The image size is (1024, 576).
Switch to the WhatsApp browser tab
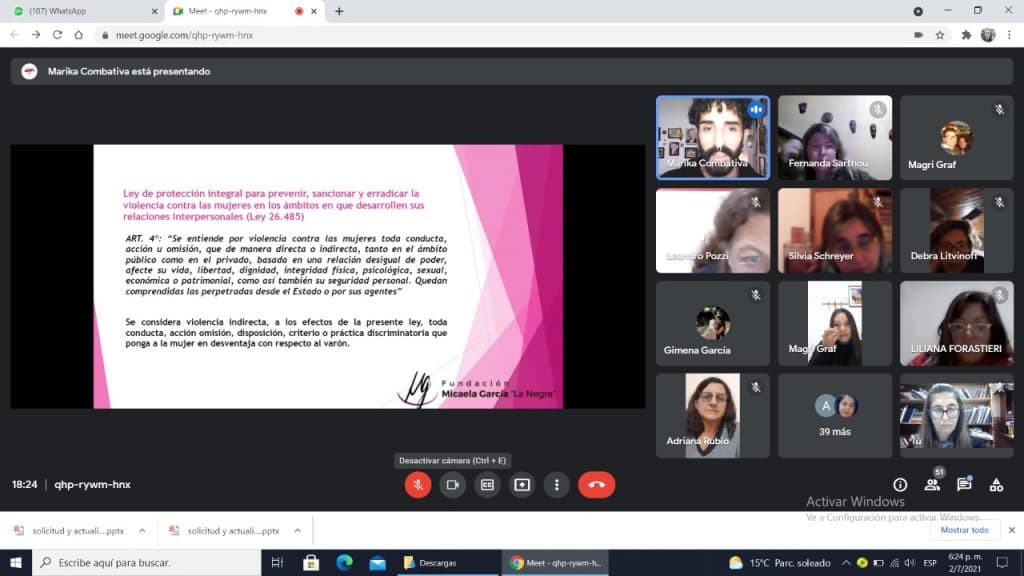[x=82, y=11]
